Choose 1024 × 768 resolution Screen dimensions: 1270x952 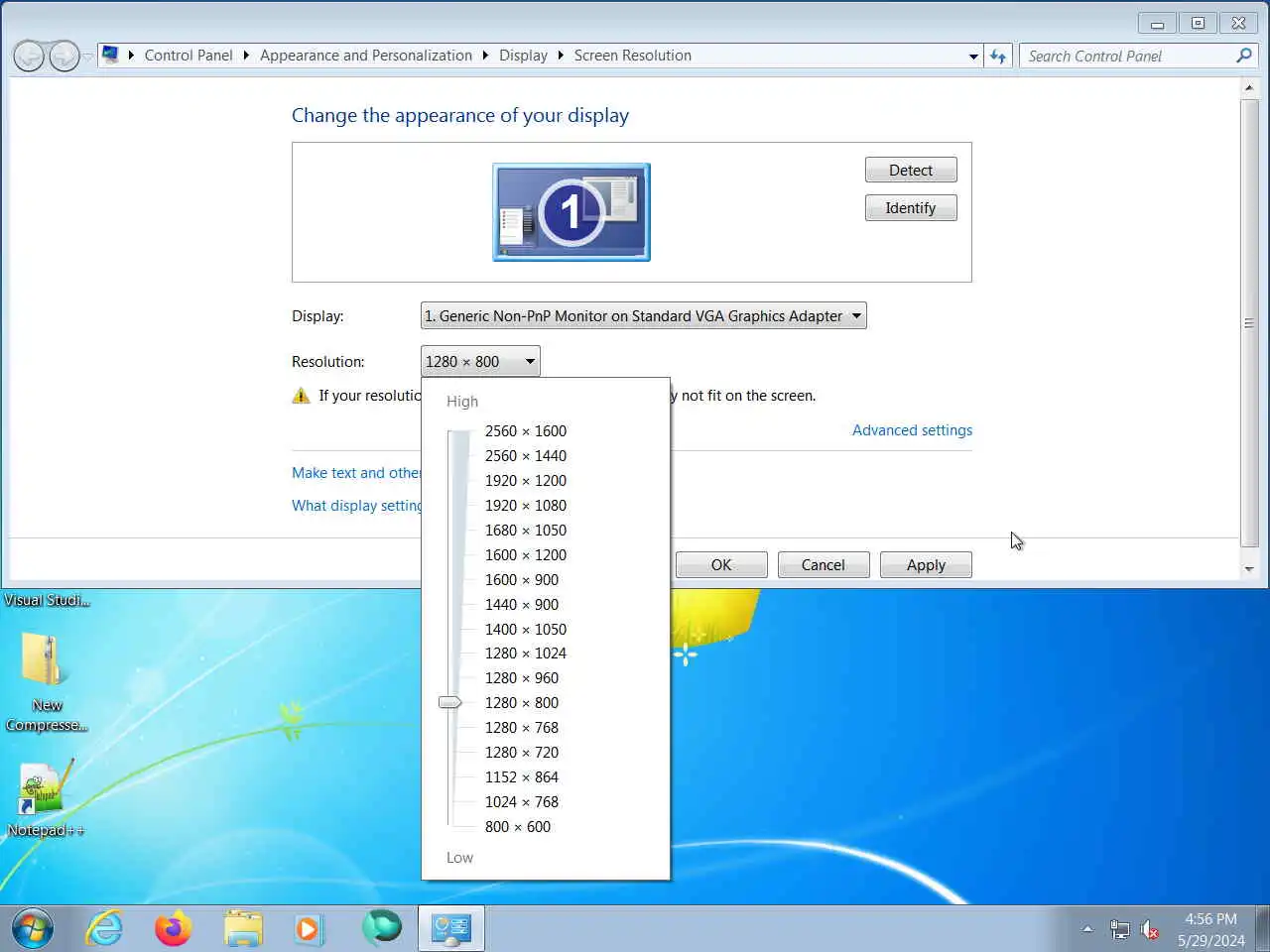tap(522, 802)
